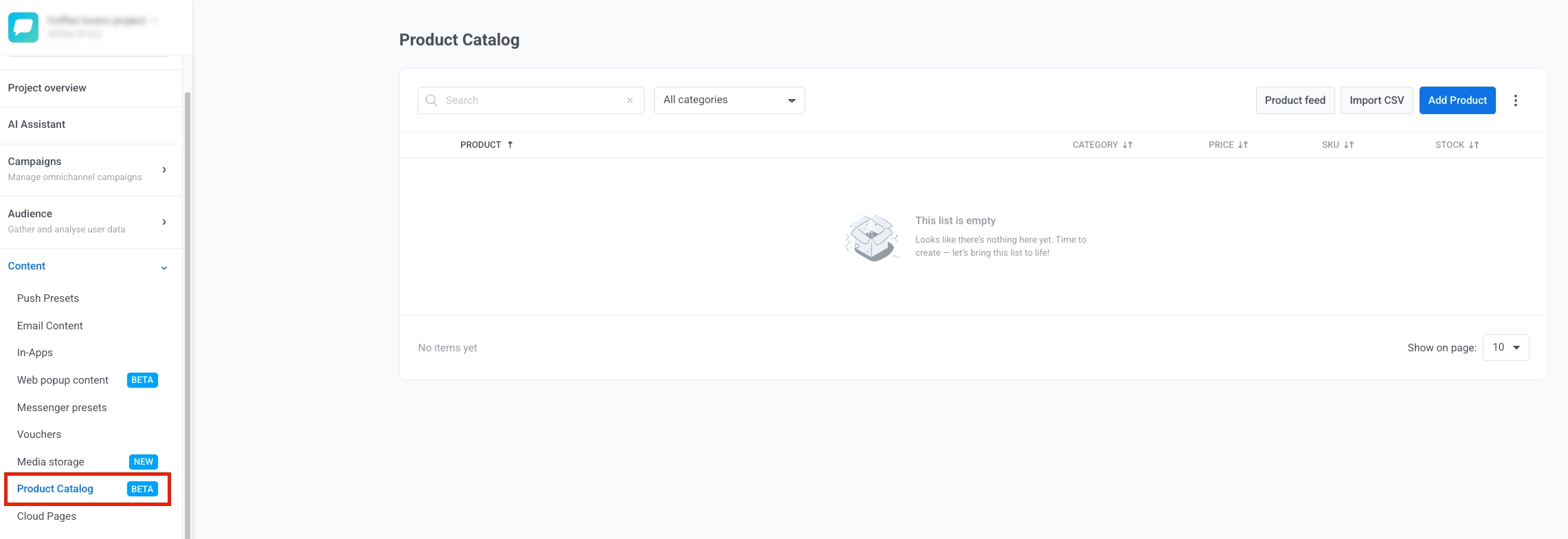Click the STOCK column header text

(1450, 145)
